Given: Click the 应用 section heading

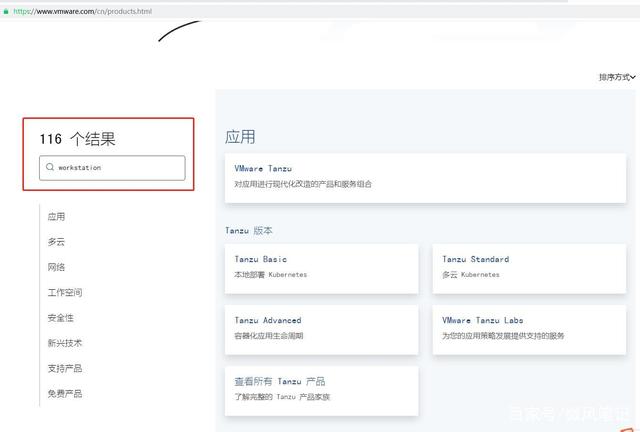Looking at the screenshot, I should (x=240, y=137).
